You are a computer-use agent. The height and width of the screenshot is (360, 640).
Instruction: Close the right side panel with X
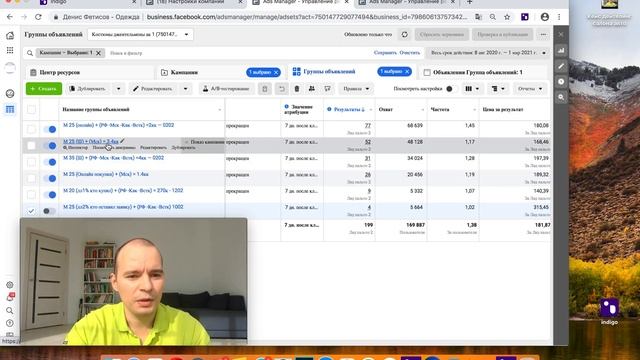click(x=561, y=35)
